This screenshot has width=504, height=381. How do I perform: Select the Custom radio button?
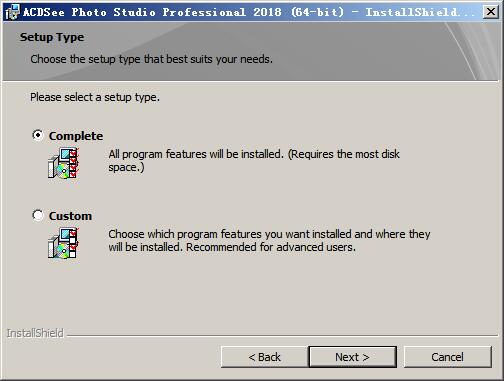click(38, 215)
